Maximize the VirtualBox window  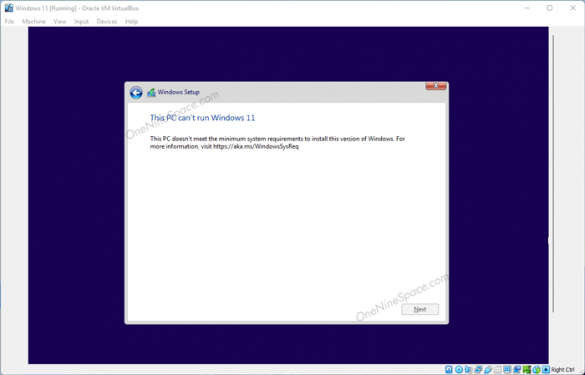550,8
